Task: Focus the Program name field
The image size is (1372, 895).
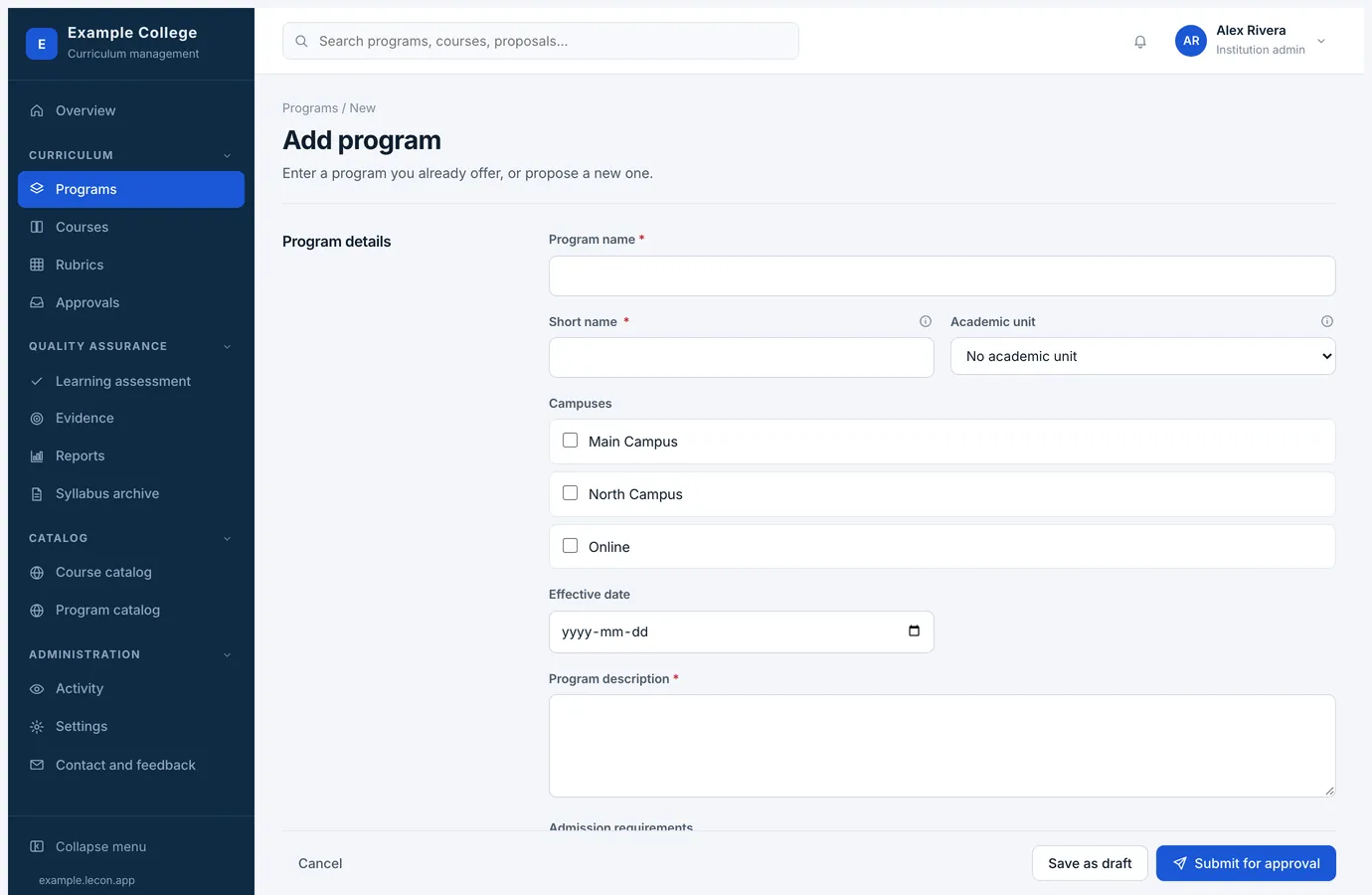Action: point(942,275)
